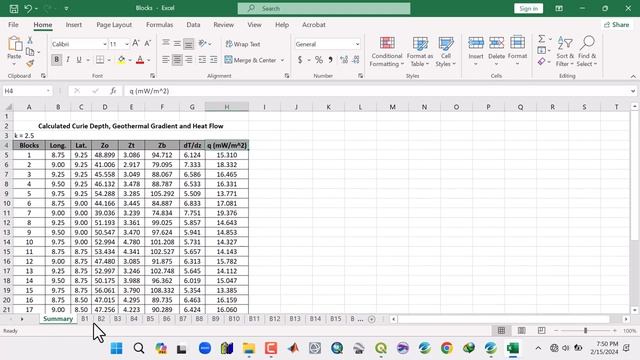Switch to Page Break Preview in status bar
The height and width of the screenshot is (360, 640).
click(541, 331)
